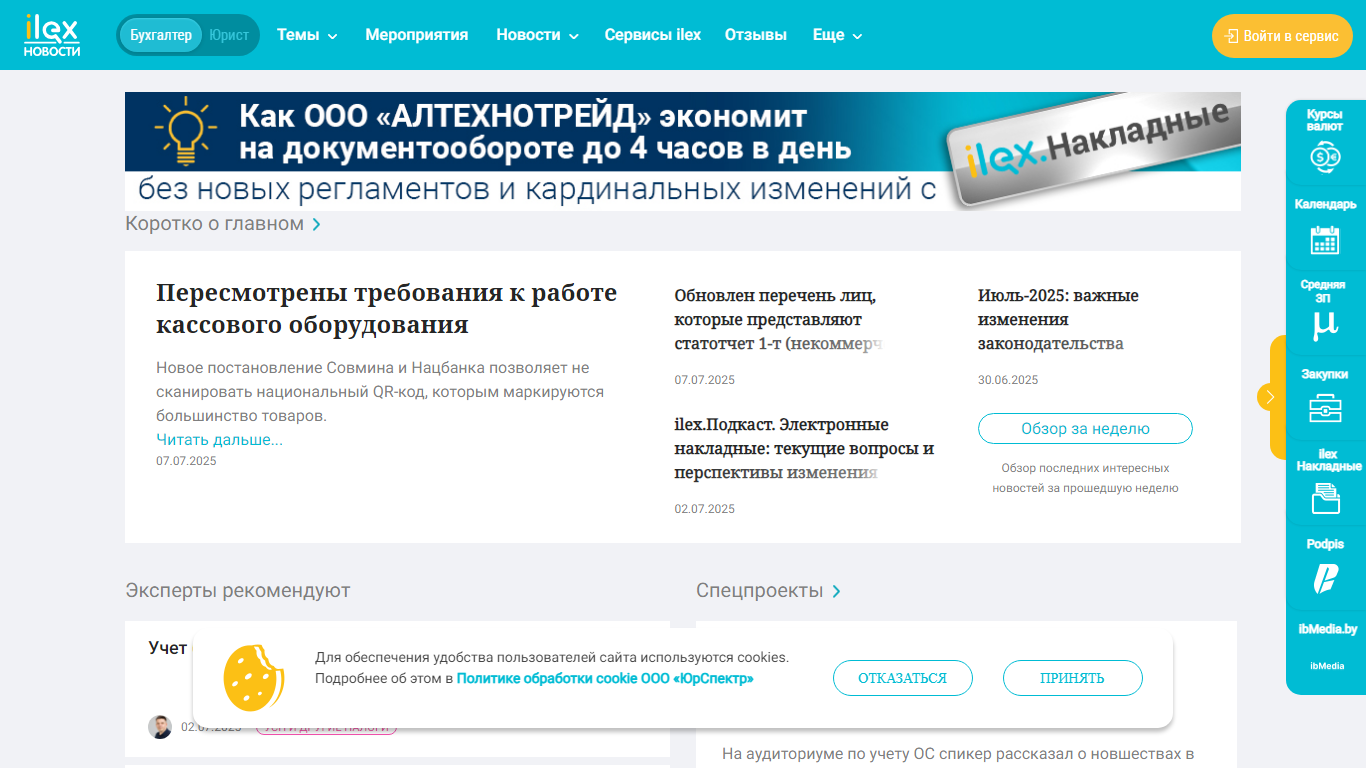This screenshot has height=768, width=1366.
Task: Click the АЛТЕХНОТРЕЙД advertising banner
Action: (683, 151)
